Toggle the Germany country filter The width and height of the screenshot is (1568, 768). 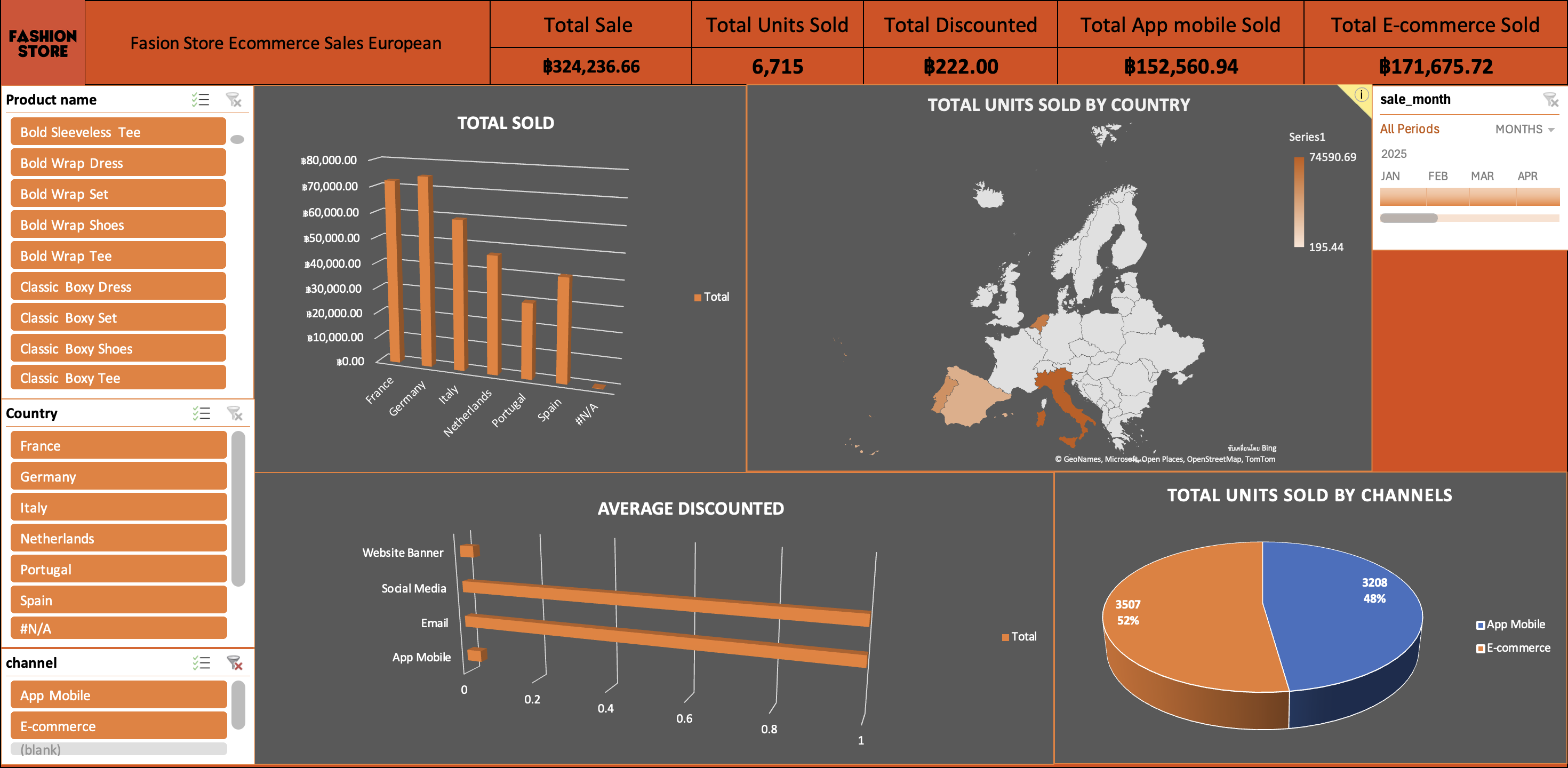tap(119, 476)
